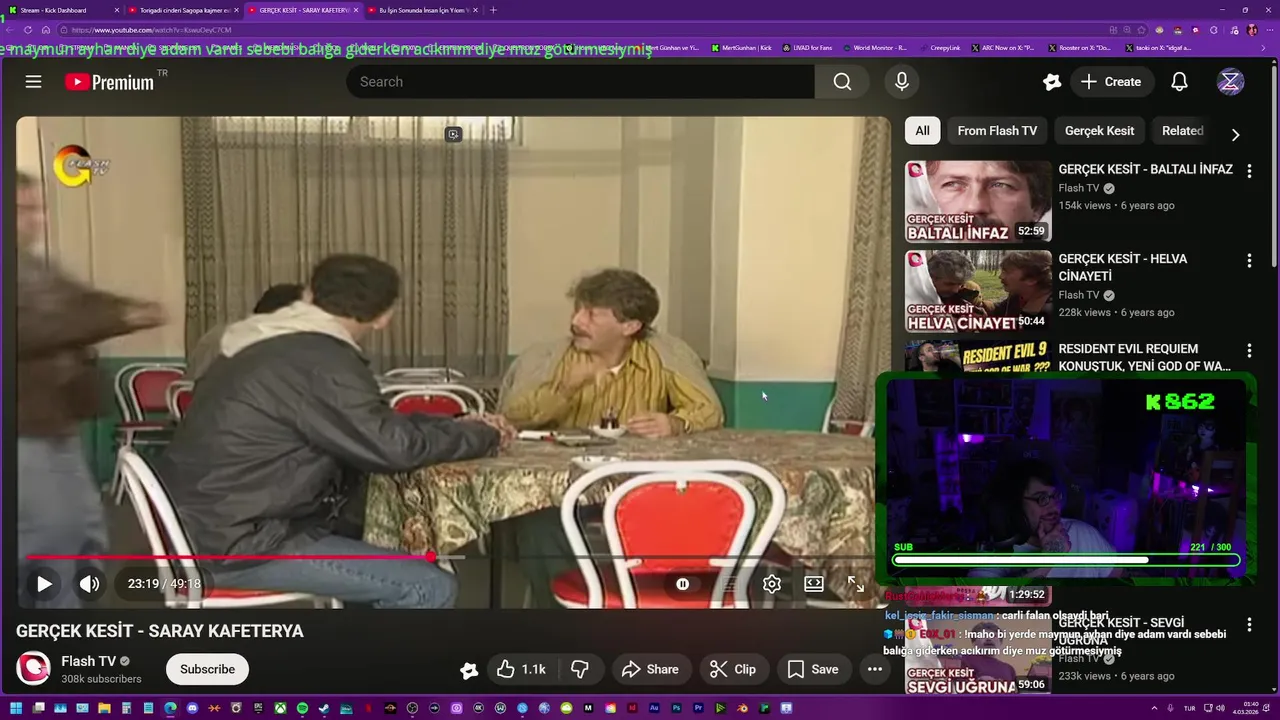Select the From Flash TV chip

click(x=997, y=131)
